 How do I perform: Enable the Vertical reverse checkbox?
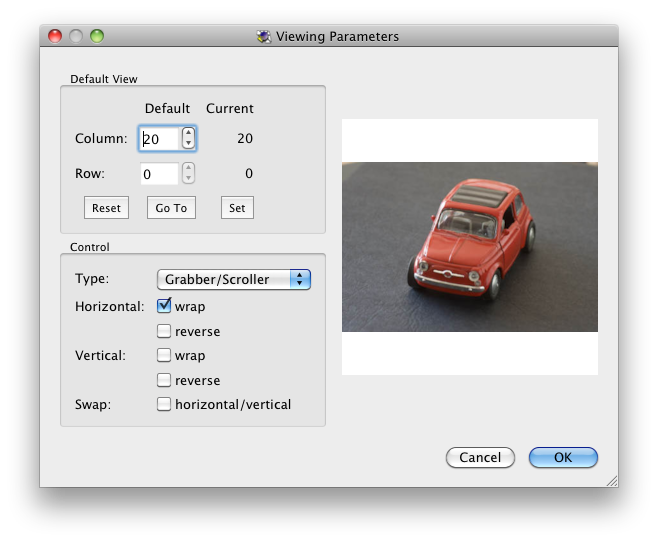pyautogui.click(x=164, y=380)
